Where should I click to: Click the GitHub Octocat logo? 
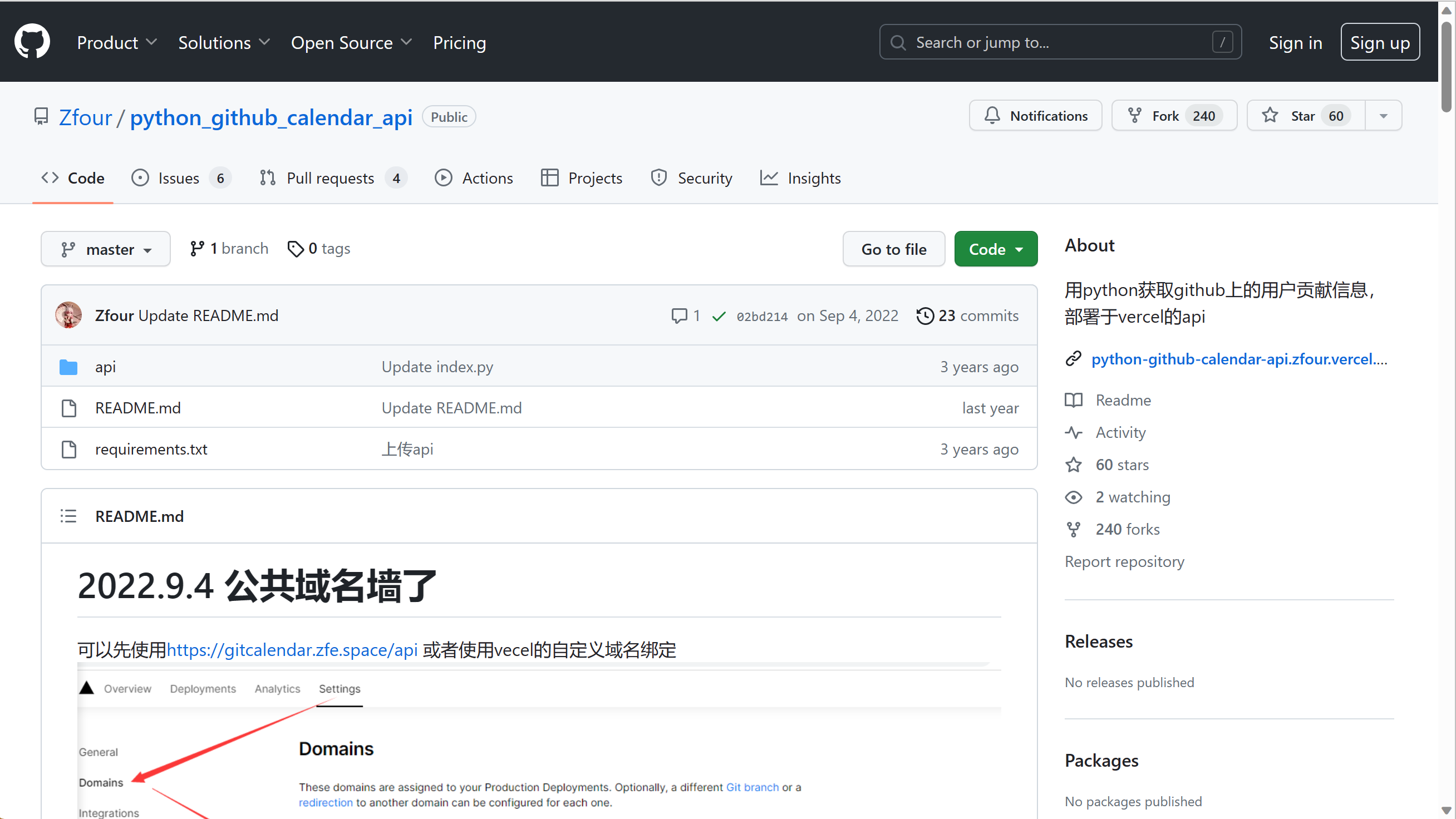click(x=32, y=41)
